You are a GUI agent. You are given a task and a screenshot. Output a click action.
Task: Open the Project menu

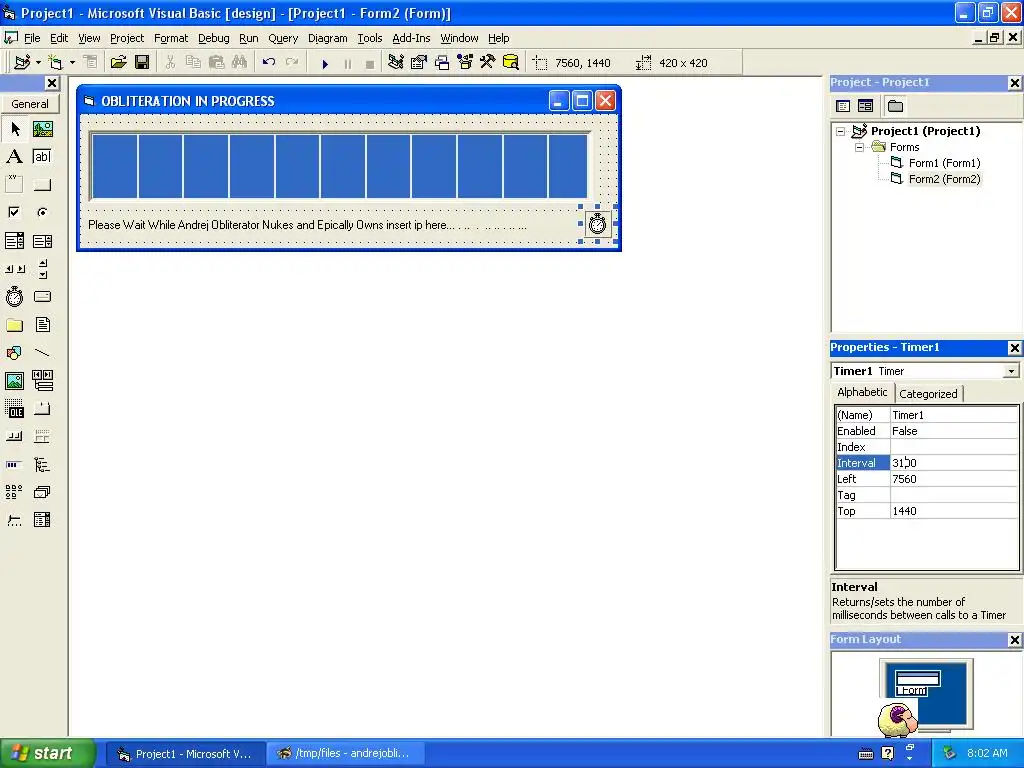[127, 38]
